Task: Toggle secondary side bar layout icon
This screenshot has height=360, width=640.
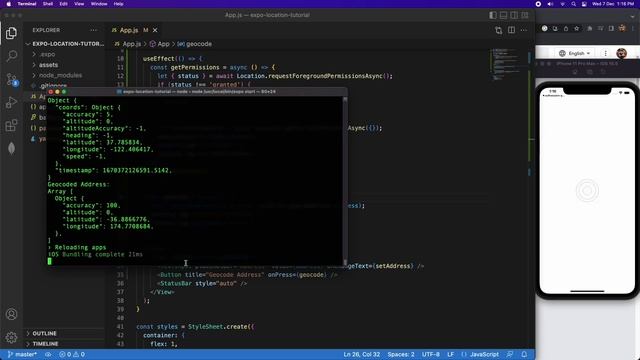Action: pyautogui.click(x=514, y=15)
